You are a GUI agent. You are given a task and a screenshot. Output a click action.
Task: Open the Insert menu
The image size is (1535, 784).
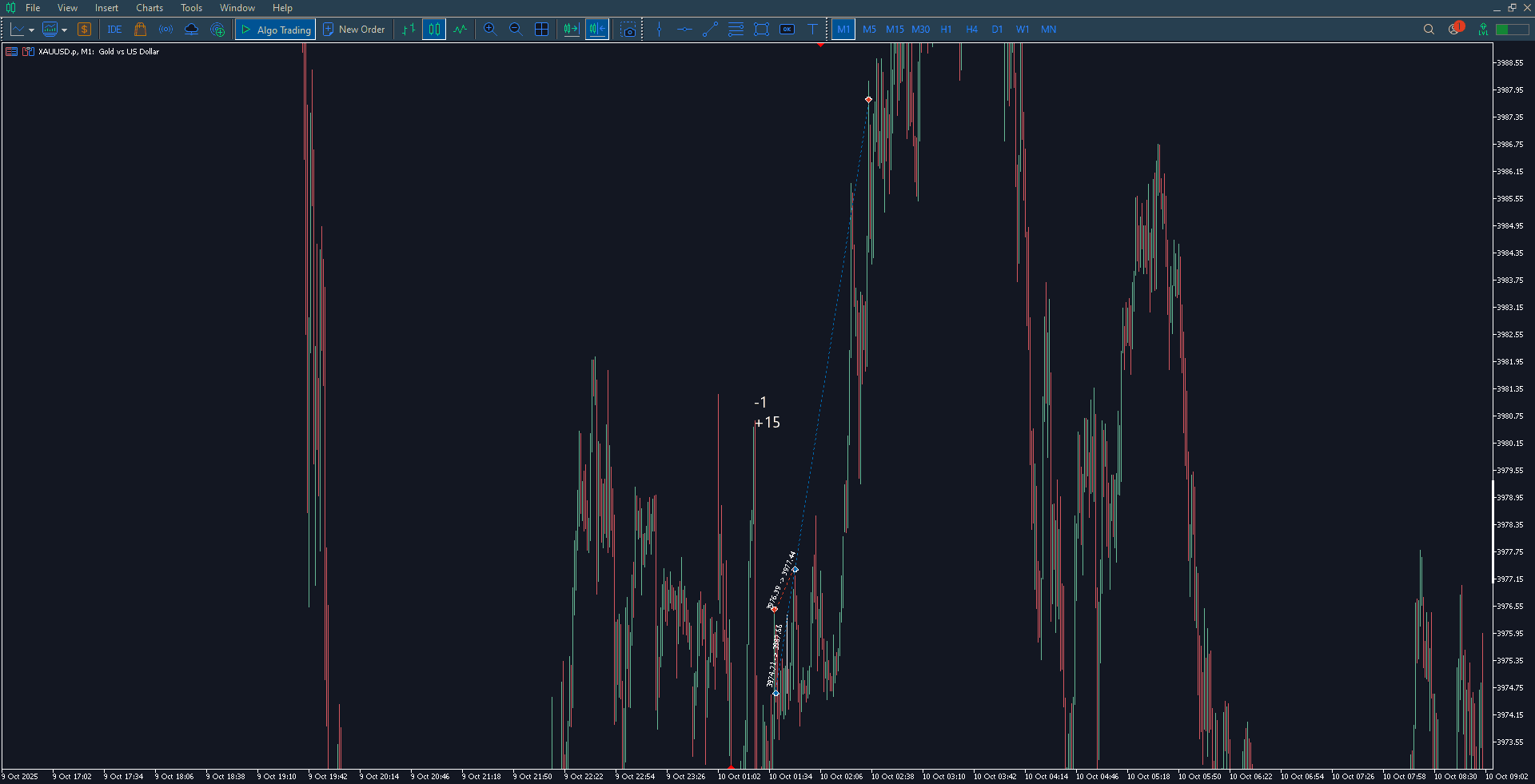click(x=106, y=8)
